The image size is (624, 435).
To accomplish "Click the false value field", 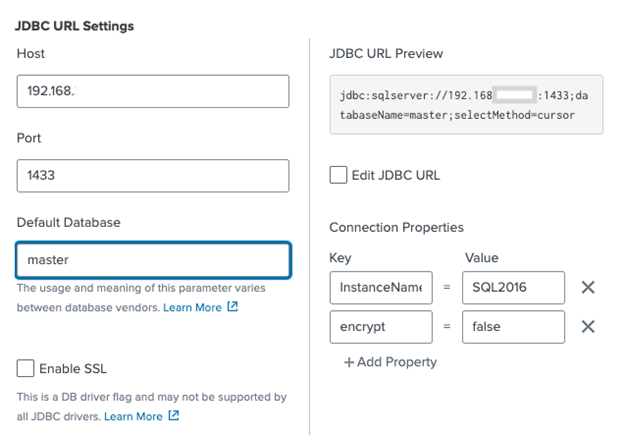I will click(513, 327).
